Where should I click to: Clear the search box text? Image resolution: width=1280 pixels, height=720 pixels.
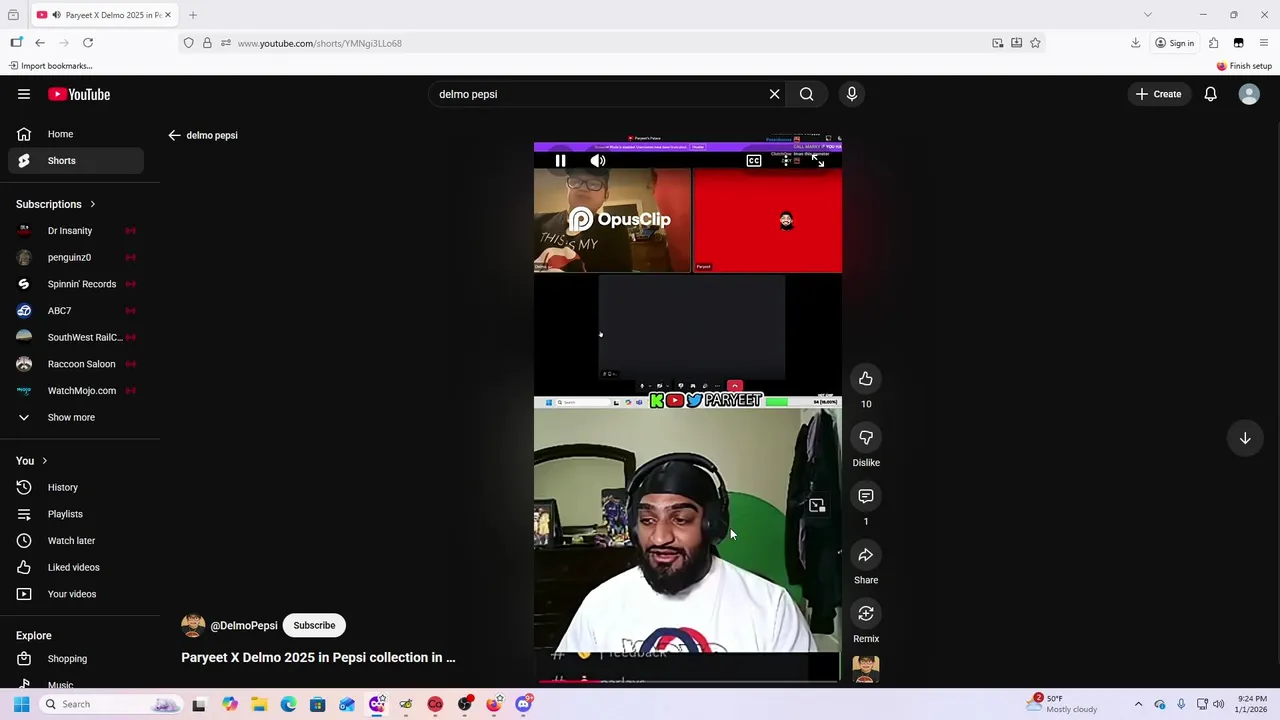[x=774, y=94]
